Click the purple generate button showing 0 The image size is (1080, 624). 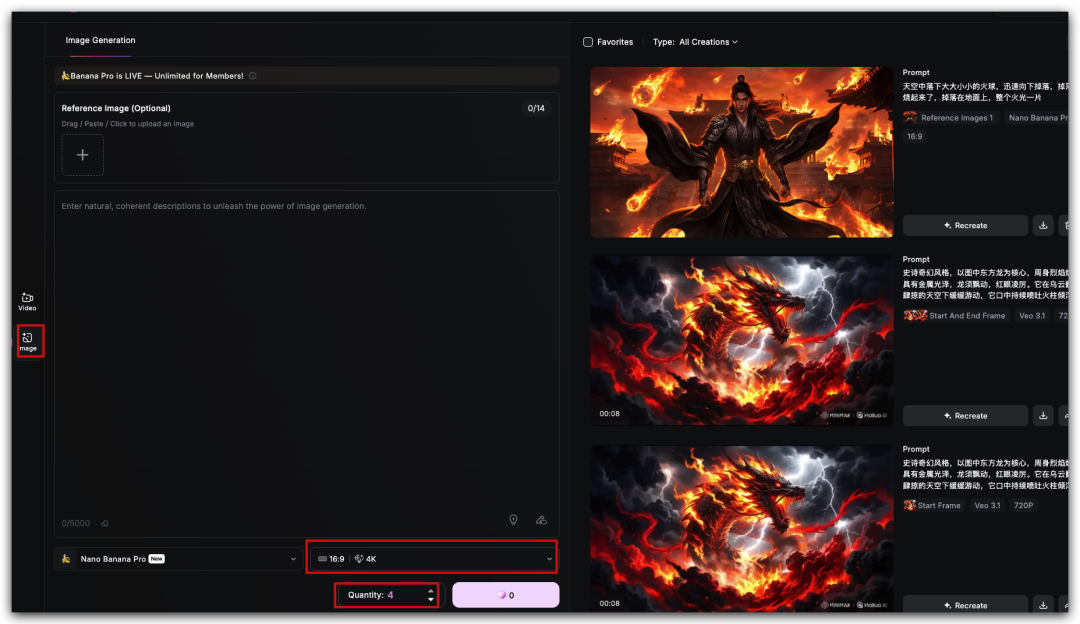[x=506, y=595]
